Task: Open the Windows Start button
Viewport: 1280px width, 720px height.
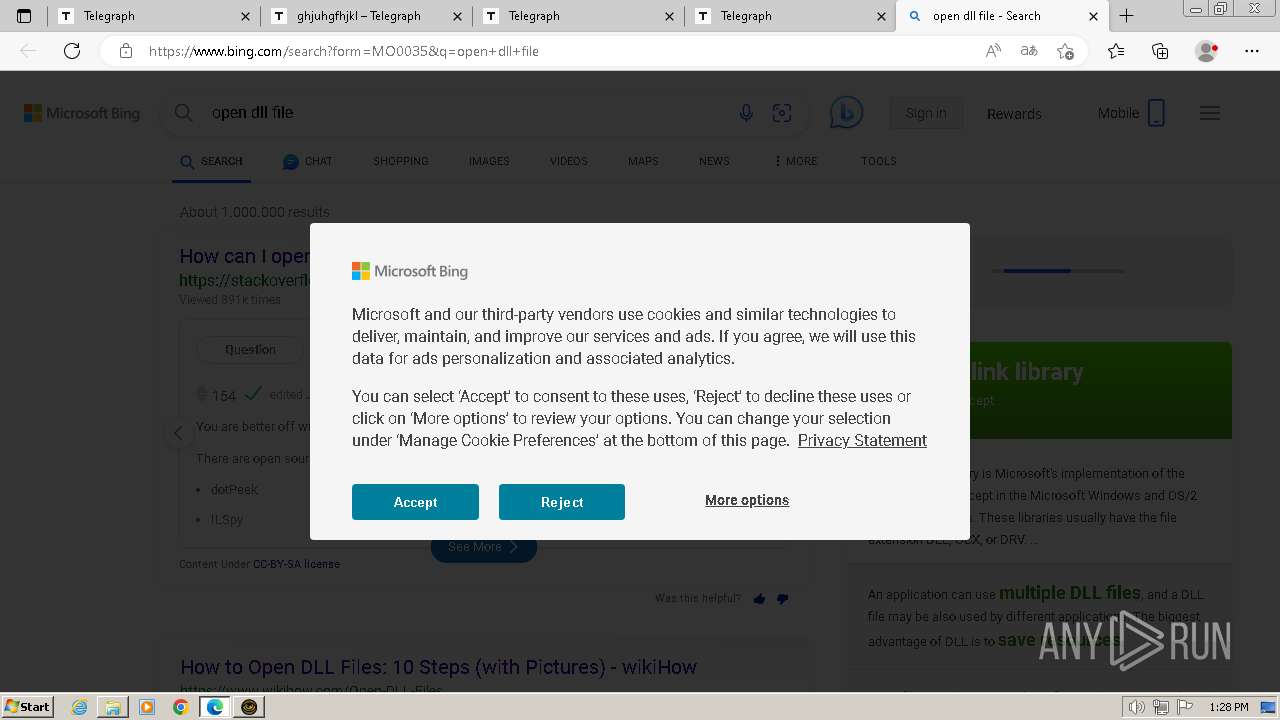Action: (x=27, y=706)
